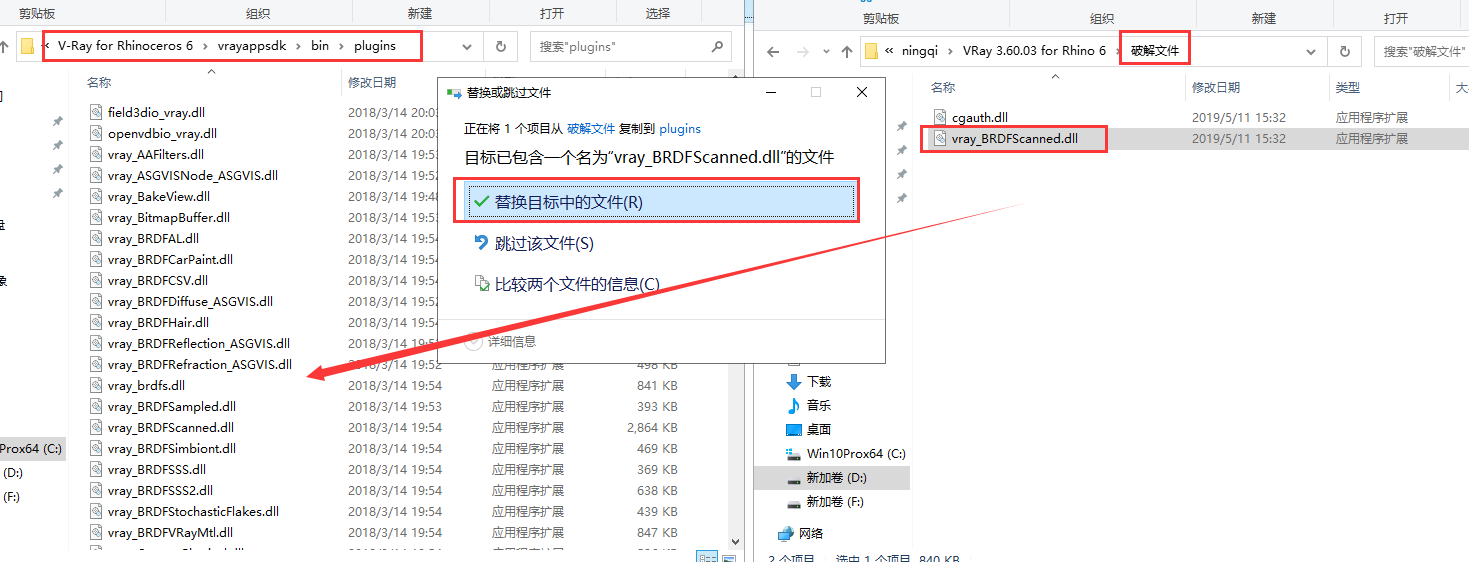1469x562 pixels.
Task: Select openvdbio_vray.dll file
Action: (162, 133)
